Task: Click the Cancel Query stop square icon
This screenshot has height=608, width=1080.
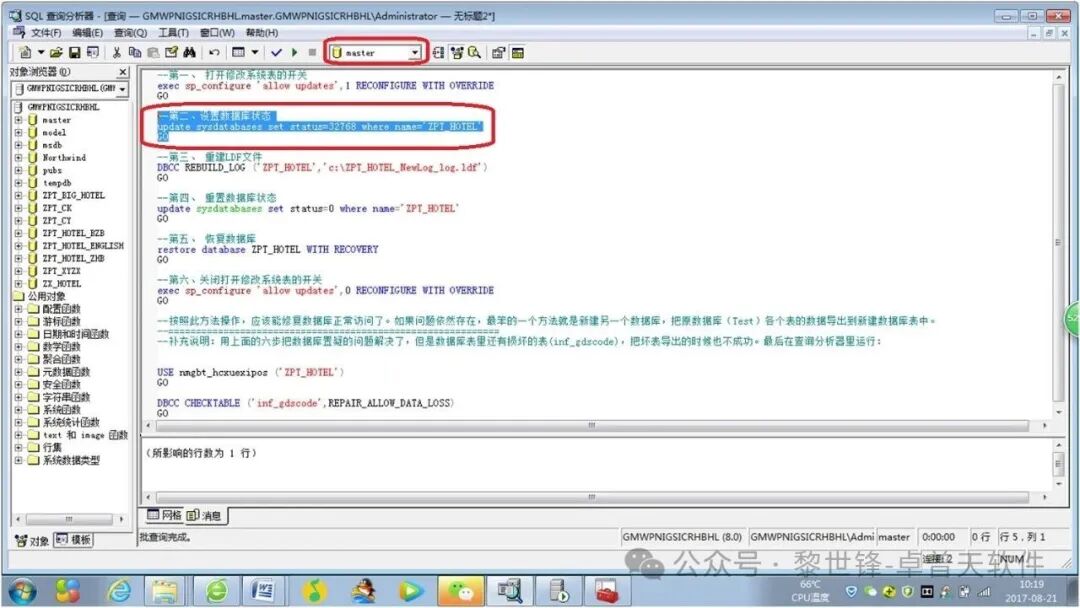Action: click(312, 52)
